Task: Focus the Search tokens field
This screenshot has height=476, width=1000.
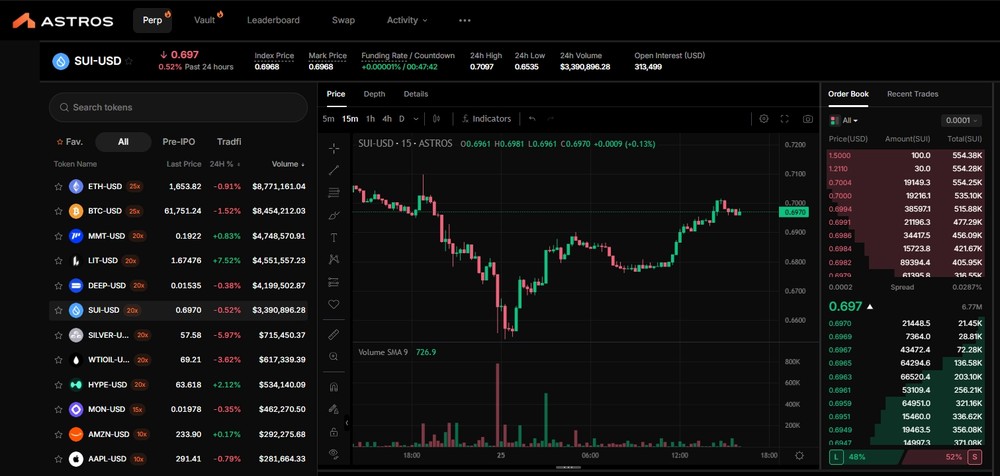Action: tap(179, 107)
